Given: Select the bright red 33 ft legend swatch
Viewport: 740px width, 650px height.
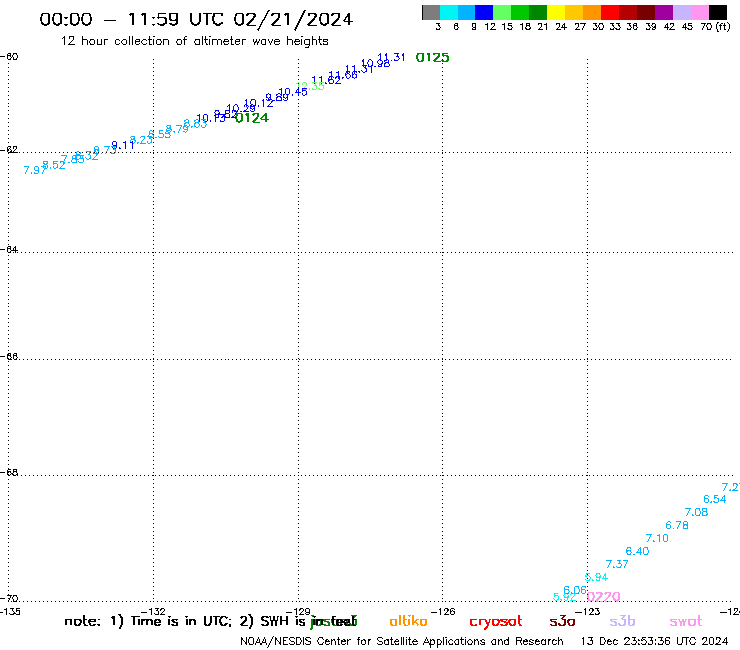Looking at the screenshot, I should point(610,12).
